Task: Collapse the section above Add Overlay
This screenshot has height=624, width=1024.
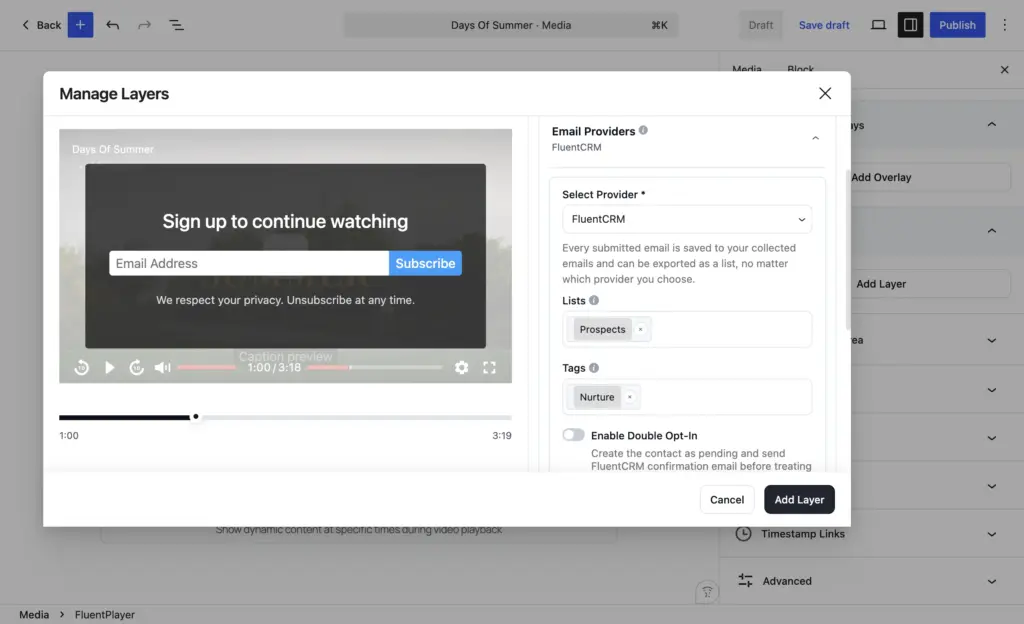Action: click(x=991, y=124)
